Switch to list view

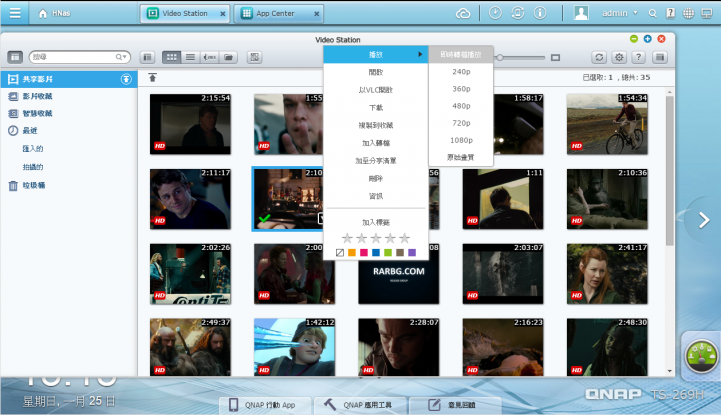tap(190, 57)
